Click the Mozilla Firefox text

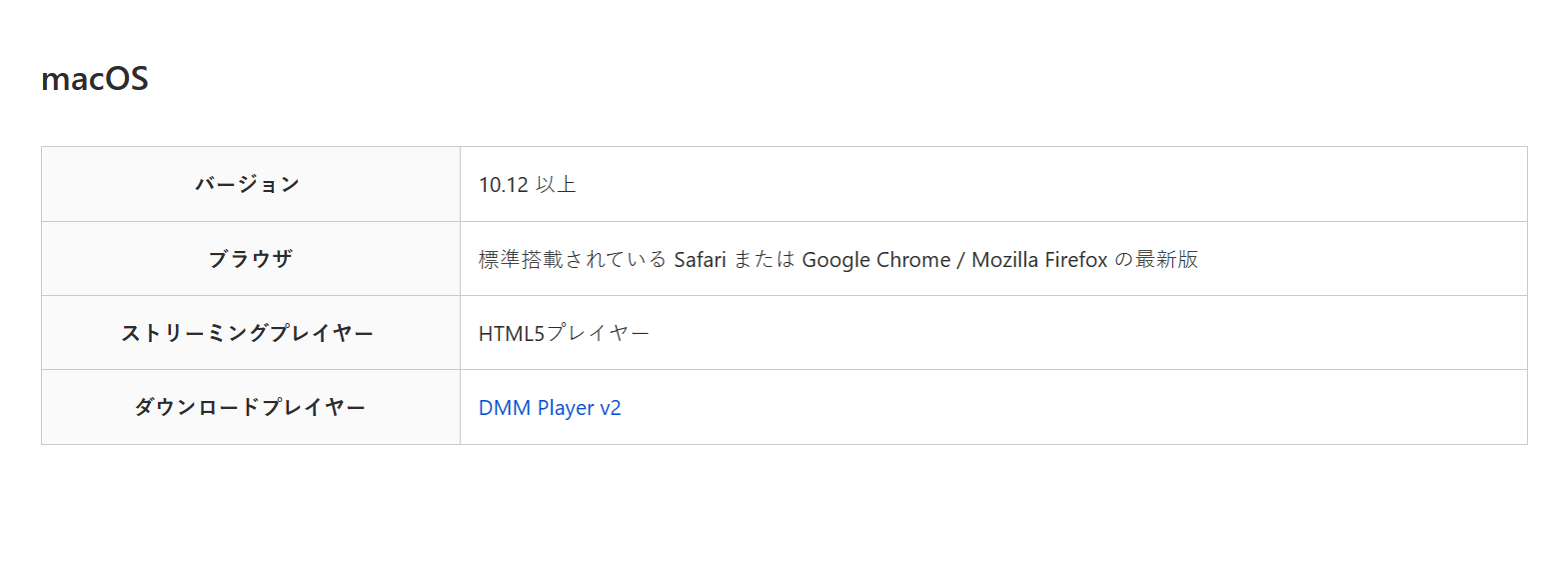1039,260
